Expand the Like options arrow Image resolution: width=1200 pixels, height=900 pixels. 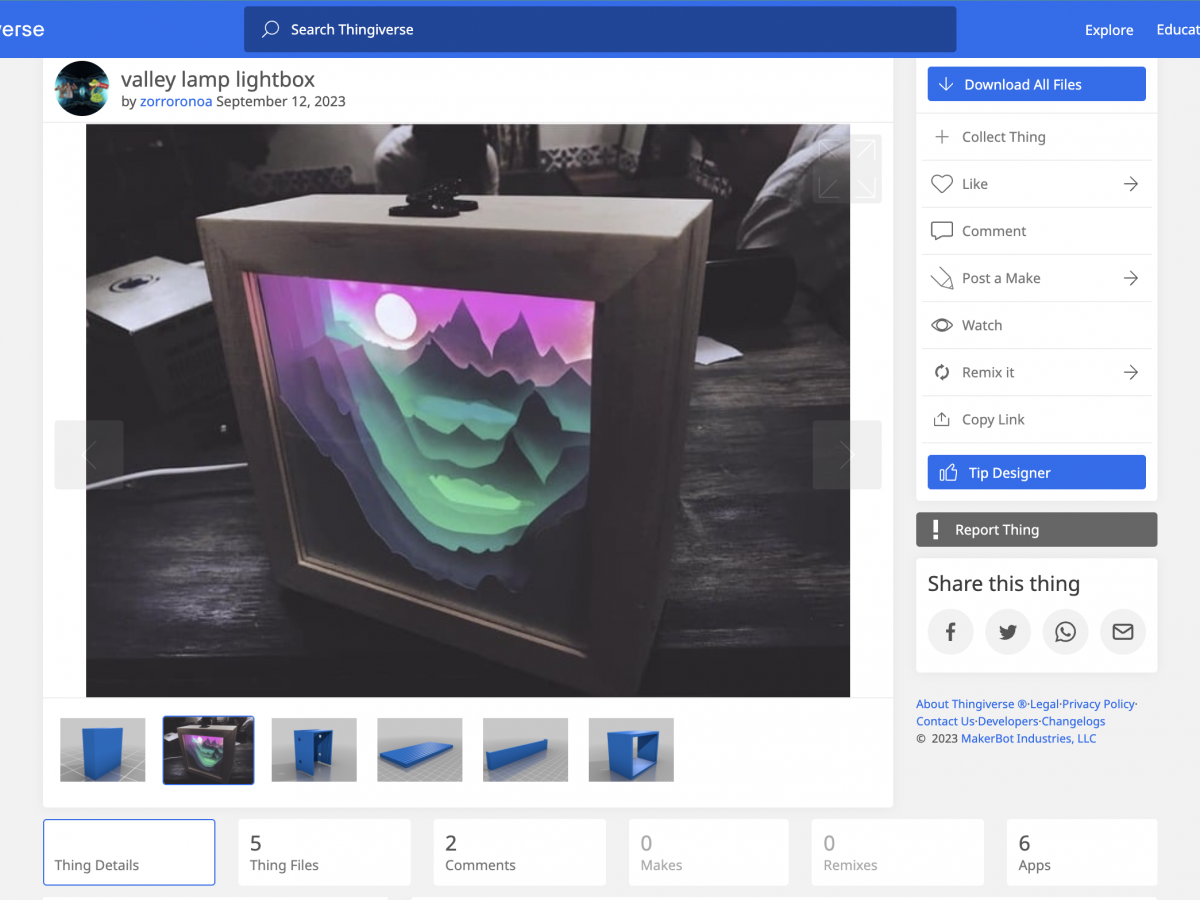1130,184
